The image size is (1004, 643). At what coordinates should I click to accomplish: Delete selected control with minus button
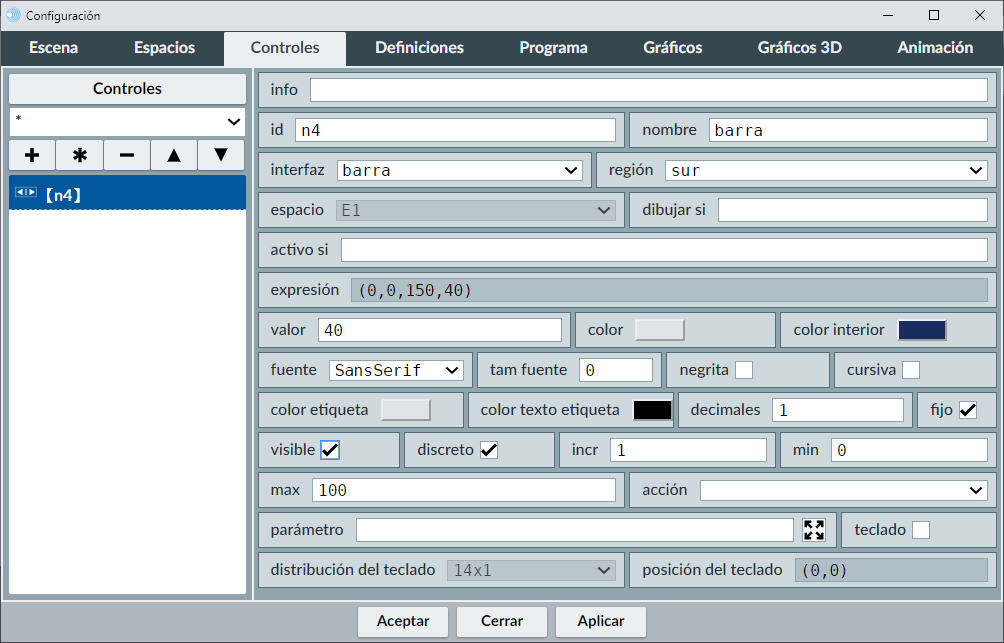click(x=127, y=155)
